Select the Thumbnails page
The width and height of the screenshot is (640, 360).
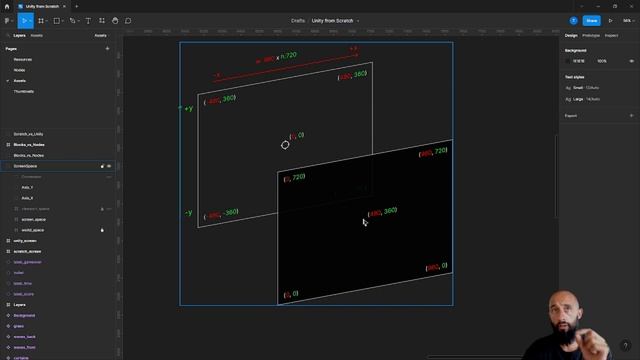[24, 91]
